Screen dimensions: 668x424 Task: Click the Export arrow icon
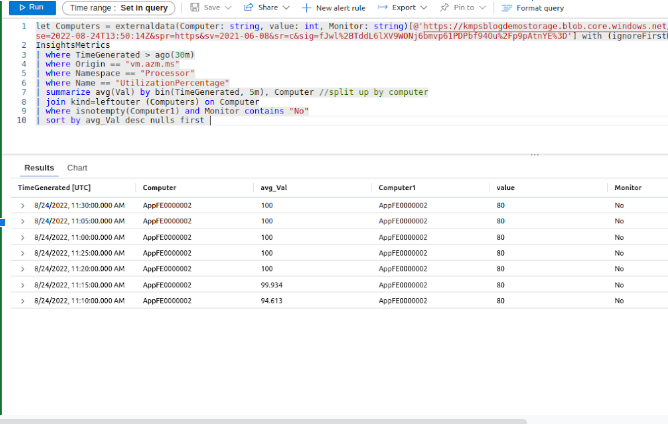(x=383, y=7)
